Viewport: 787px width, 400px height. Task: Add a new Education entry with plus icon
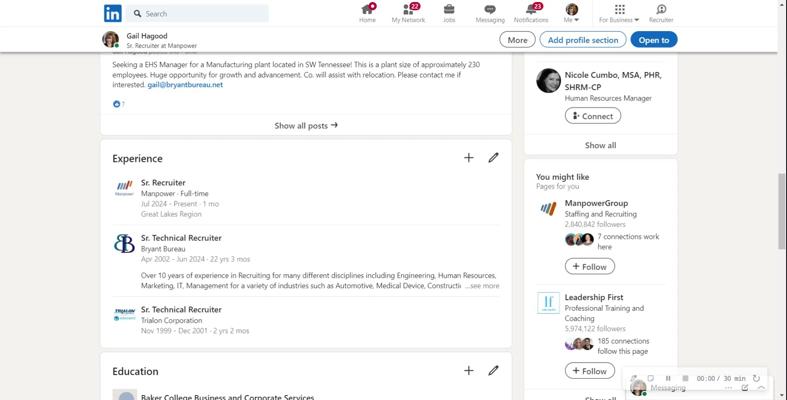468,370
